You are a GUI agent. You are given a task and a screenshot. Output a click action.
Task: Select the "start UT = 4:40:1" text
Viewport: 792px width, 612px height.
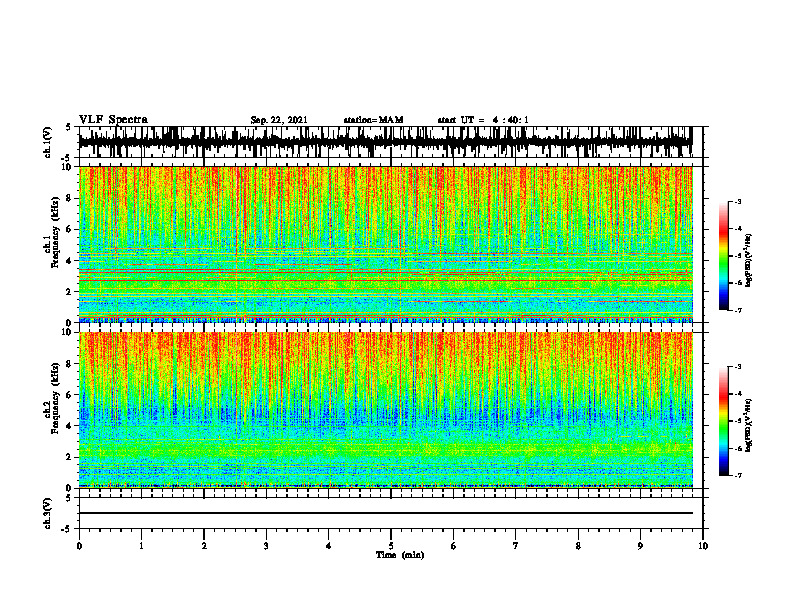tap(483, 120)
